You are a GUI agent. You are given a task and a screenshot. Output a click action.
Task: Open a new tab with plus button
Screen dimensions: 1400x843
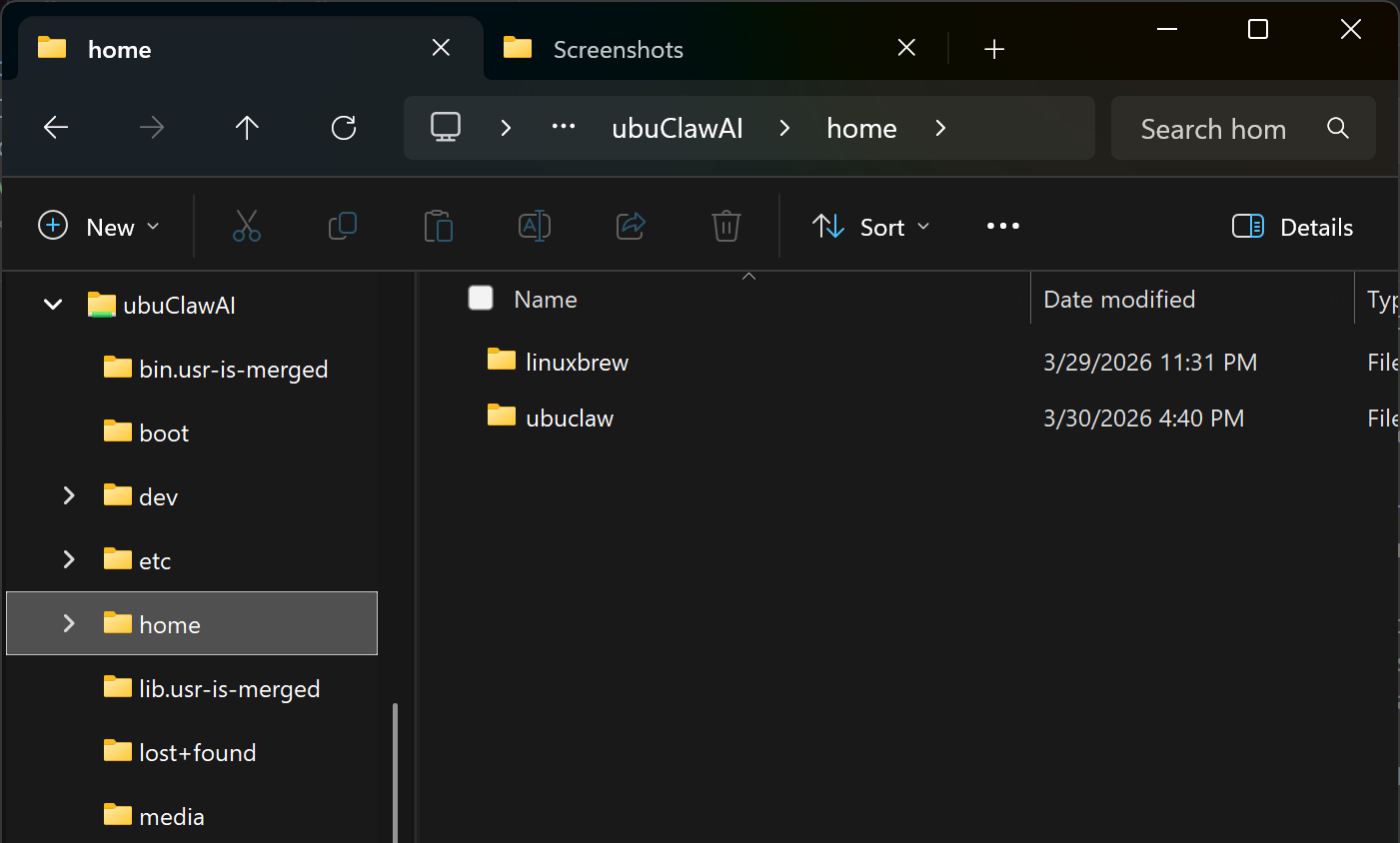[x=994, y=49]
